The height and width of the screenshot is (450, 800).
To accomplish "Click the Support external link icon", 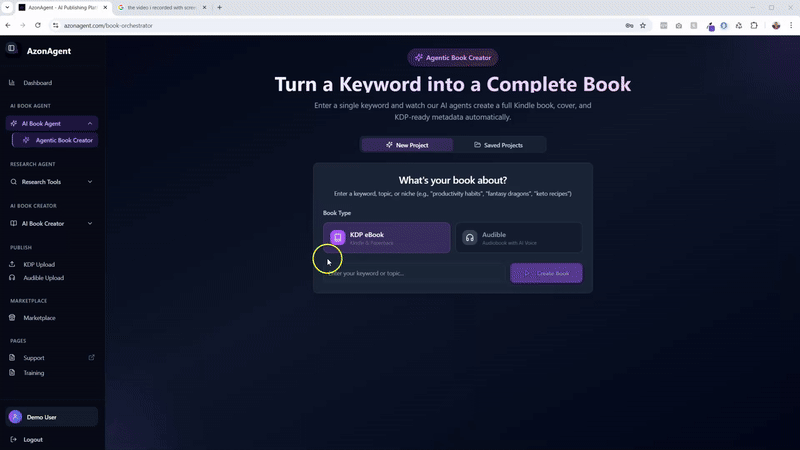I will (92, 358).
